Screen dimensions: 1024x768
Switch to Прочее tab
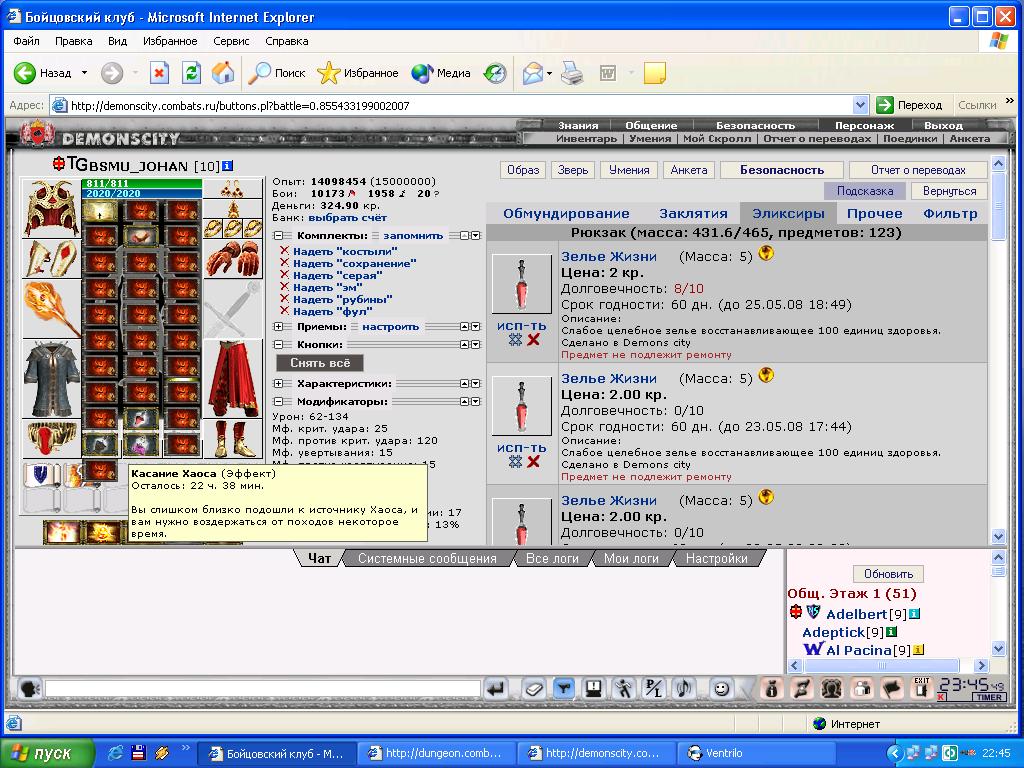pos(874,214)
